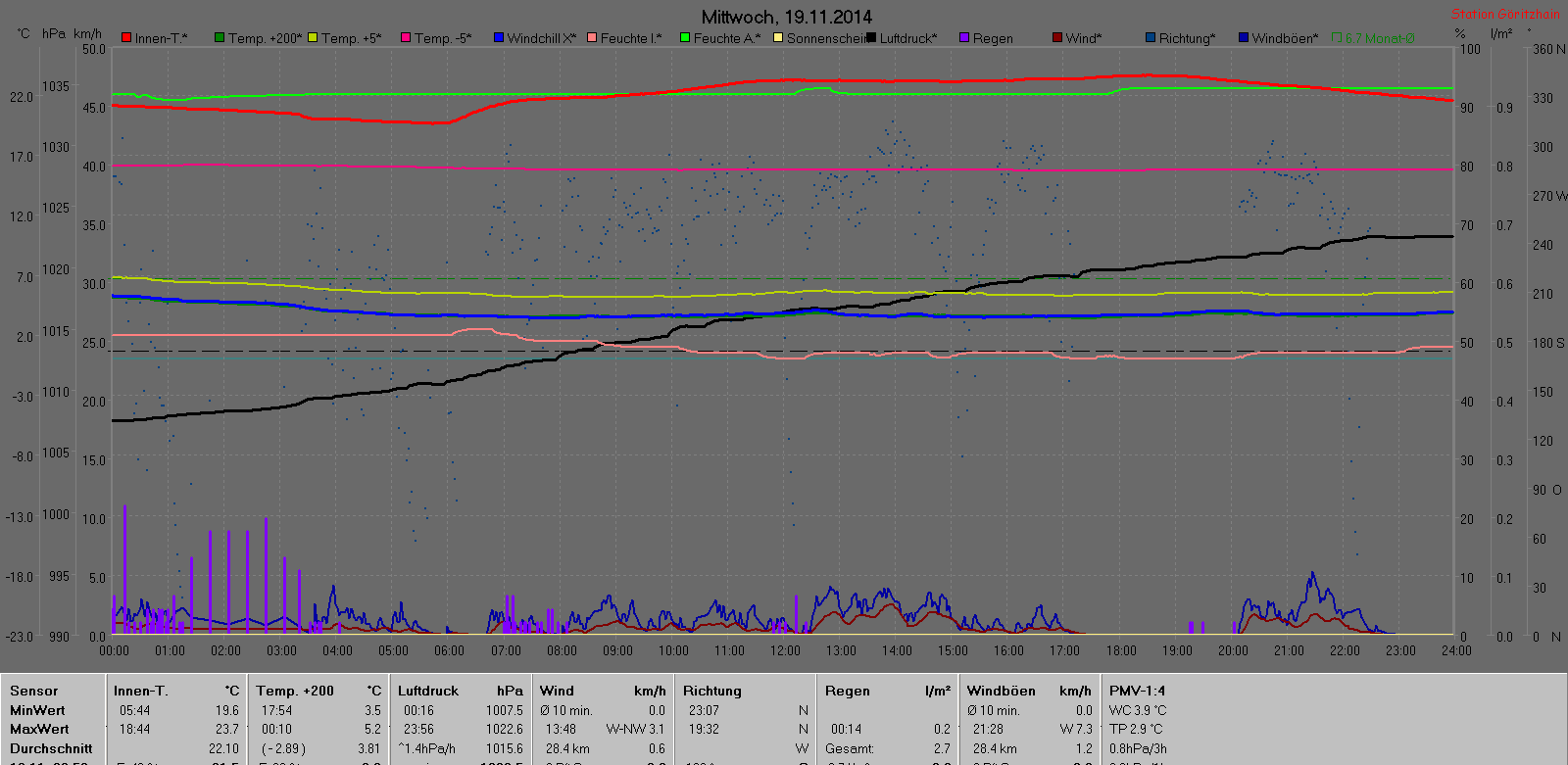Click the red Innen-T. legend color box
Image resolution: width=1568 pixels, height=765 pixels.
(x=126, y=38)
